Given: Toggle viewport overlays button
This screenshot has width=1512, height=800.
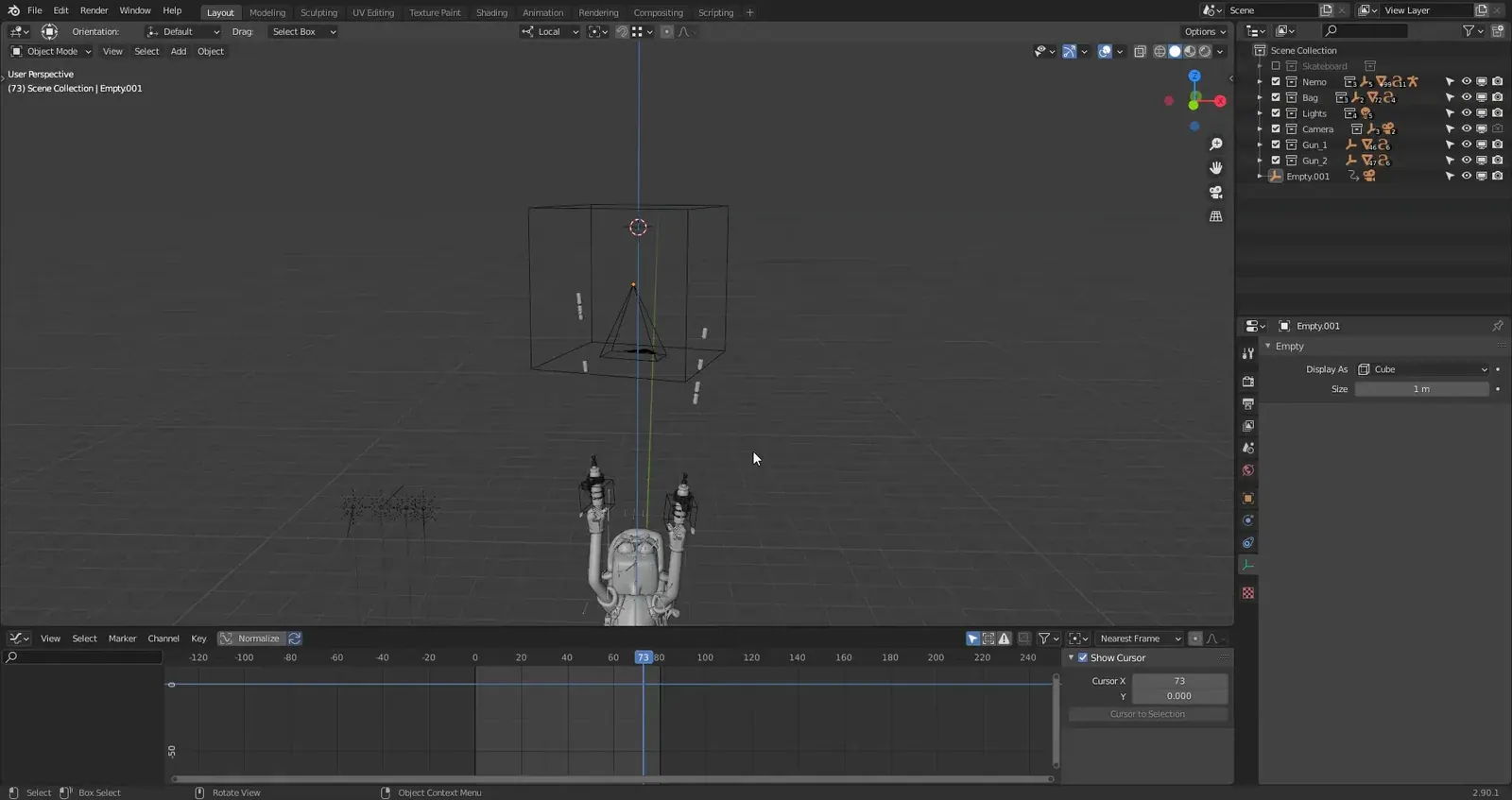Looking at the screenshot, I should tap(1105, 51).
